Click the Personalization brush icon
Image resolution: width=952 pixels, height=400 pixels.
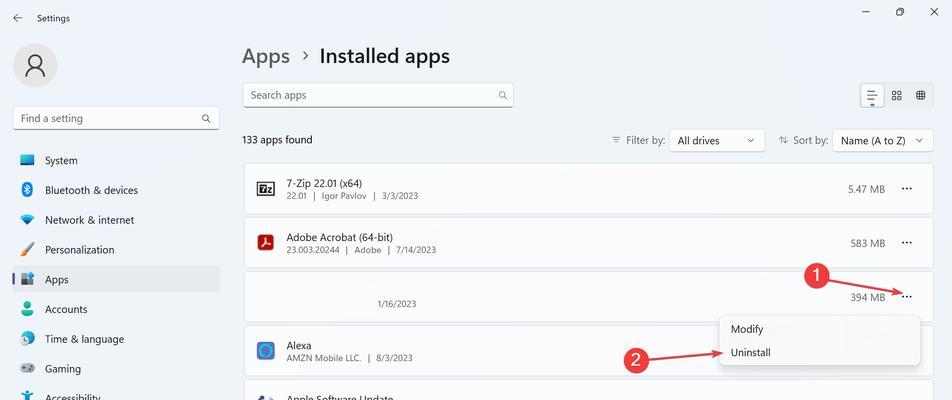[x=27, y=249]
